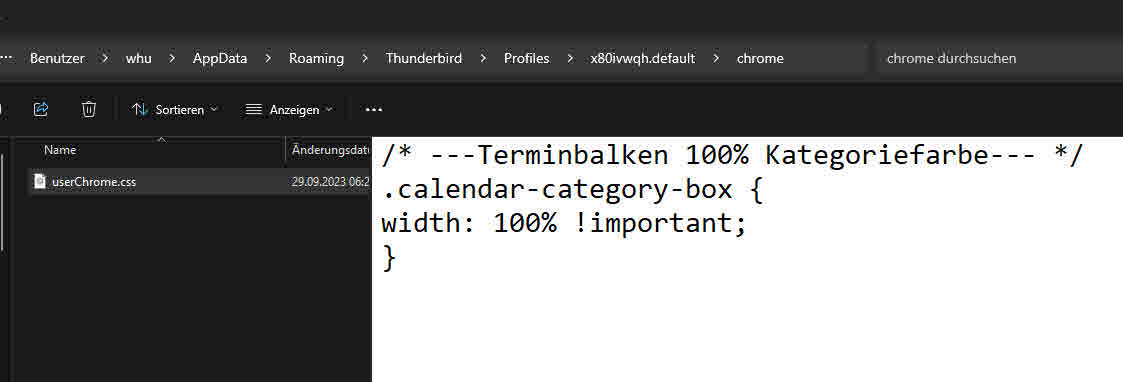
Task: Expand the Sortieren dropdown arrow
Action: (x=213, y=110)
